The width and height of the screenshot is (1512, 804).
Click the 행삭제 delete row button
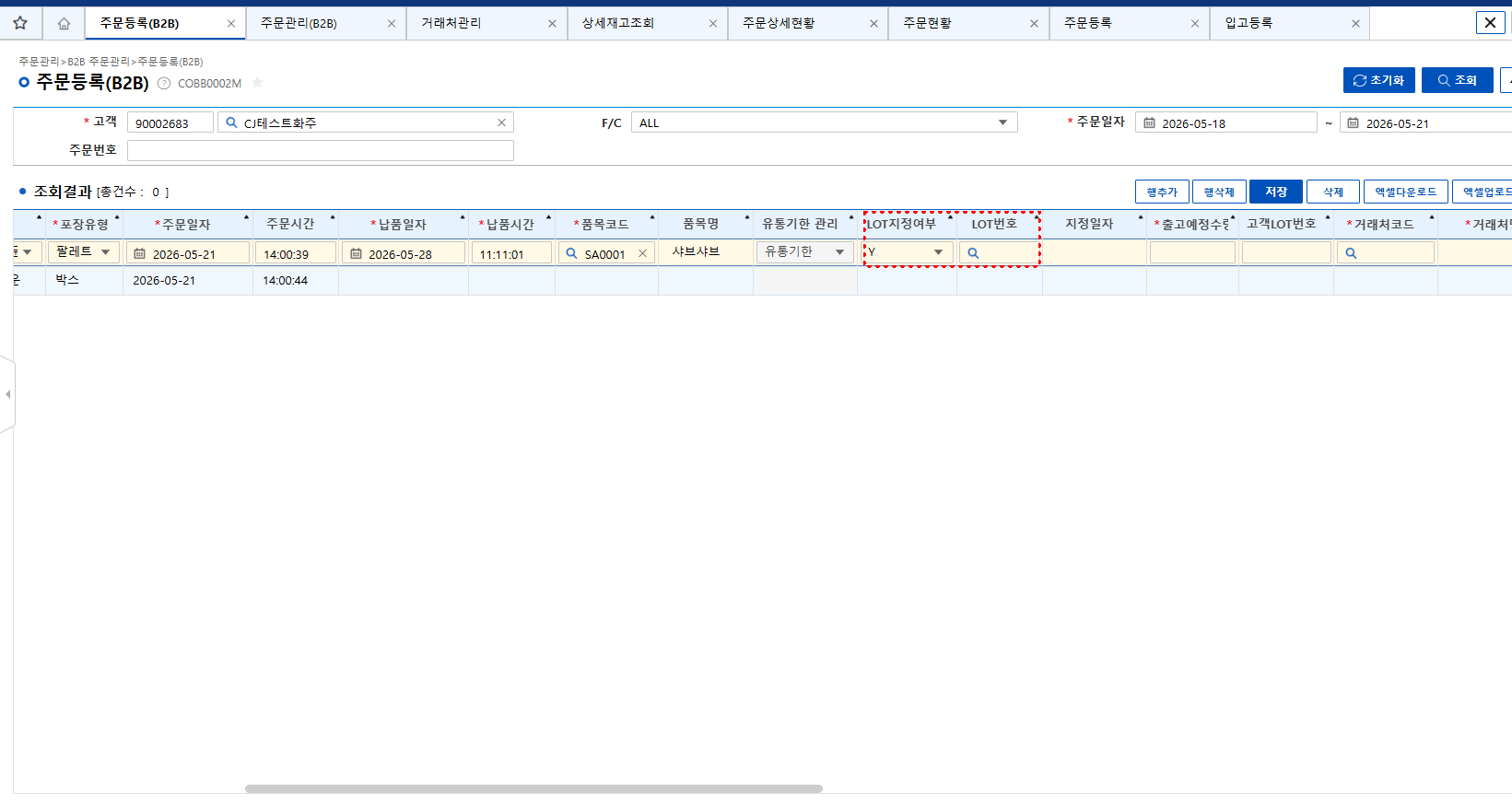tap(1218, 192)
